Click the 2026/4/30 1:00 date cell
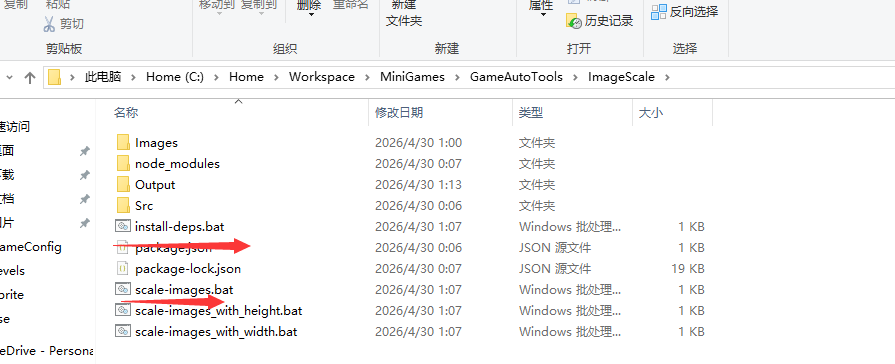Image resolution: width=895 pixels, height=364 pixels. pyautogui.click(x=418, y=143)
